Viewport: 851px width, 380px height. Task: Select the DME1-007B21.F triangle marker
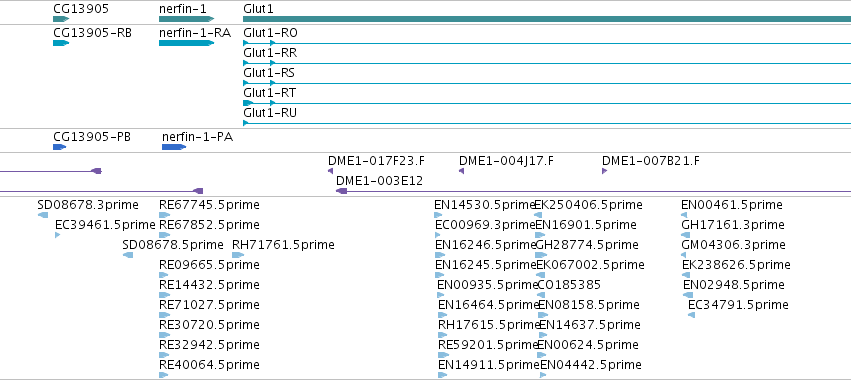[x=605, y=171]
